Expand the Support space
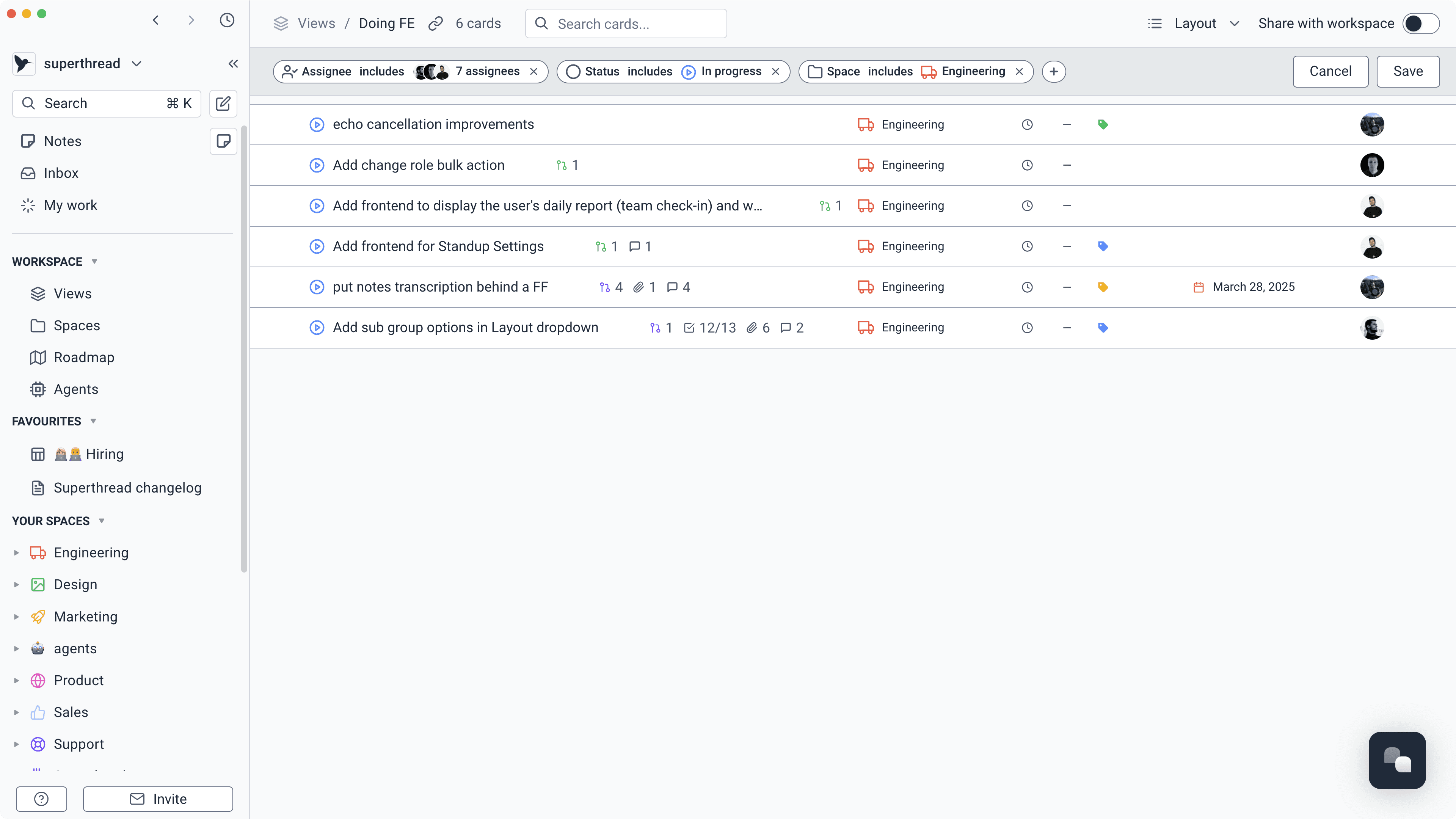The height and width of the screenshot is (819, 1456). click(16, 744)
